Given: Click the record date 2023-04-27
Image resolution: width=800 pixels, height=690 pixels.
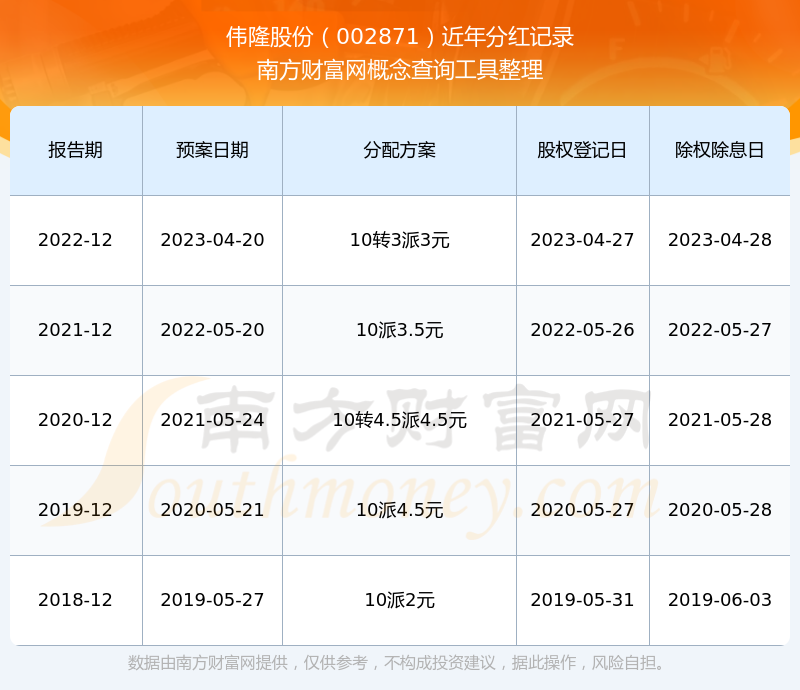Looking at the screenshot, I should 582,240.
